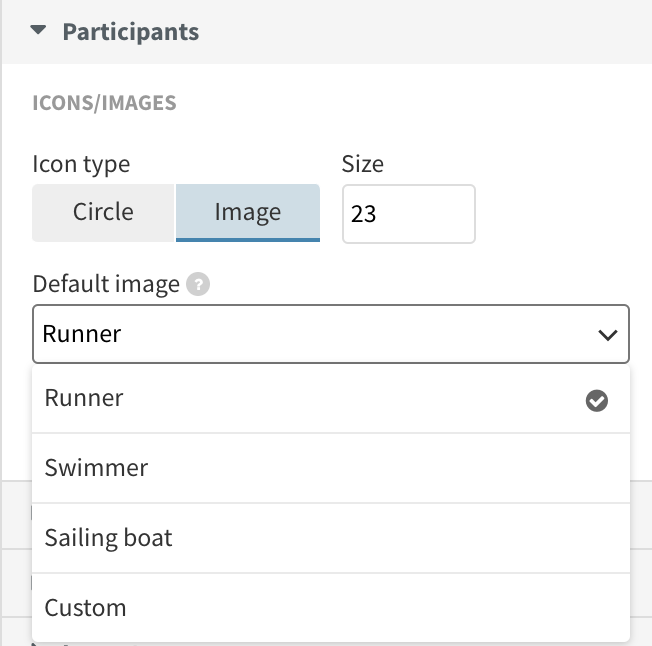Click the Icon type label
This screenshot has height=646, width=652.
(x=82, y=164)
